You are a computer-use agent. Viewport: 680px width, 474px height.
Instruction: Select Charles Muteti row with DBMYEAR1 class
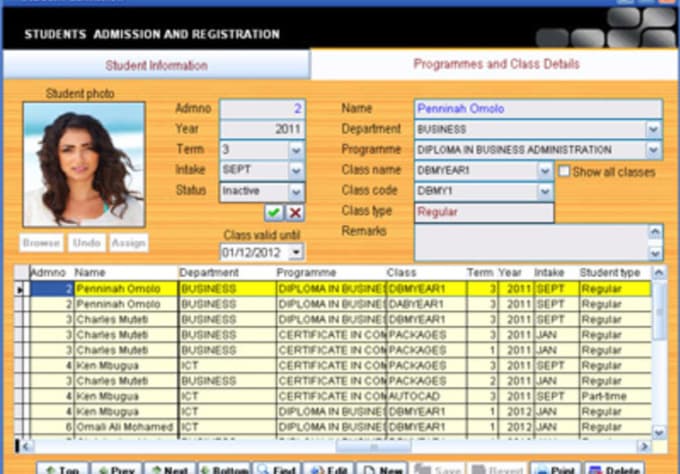coord(340,320)
